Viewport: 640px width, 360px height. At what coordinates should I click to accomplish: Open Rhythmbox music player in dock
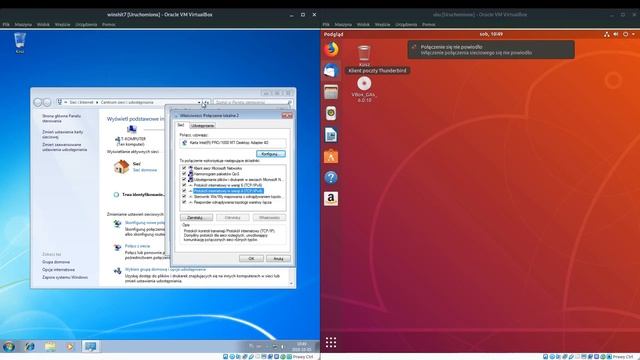(331, 113)
